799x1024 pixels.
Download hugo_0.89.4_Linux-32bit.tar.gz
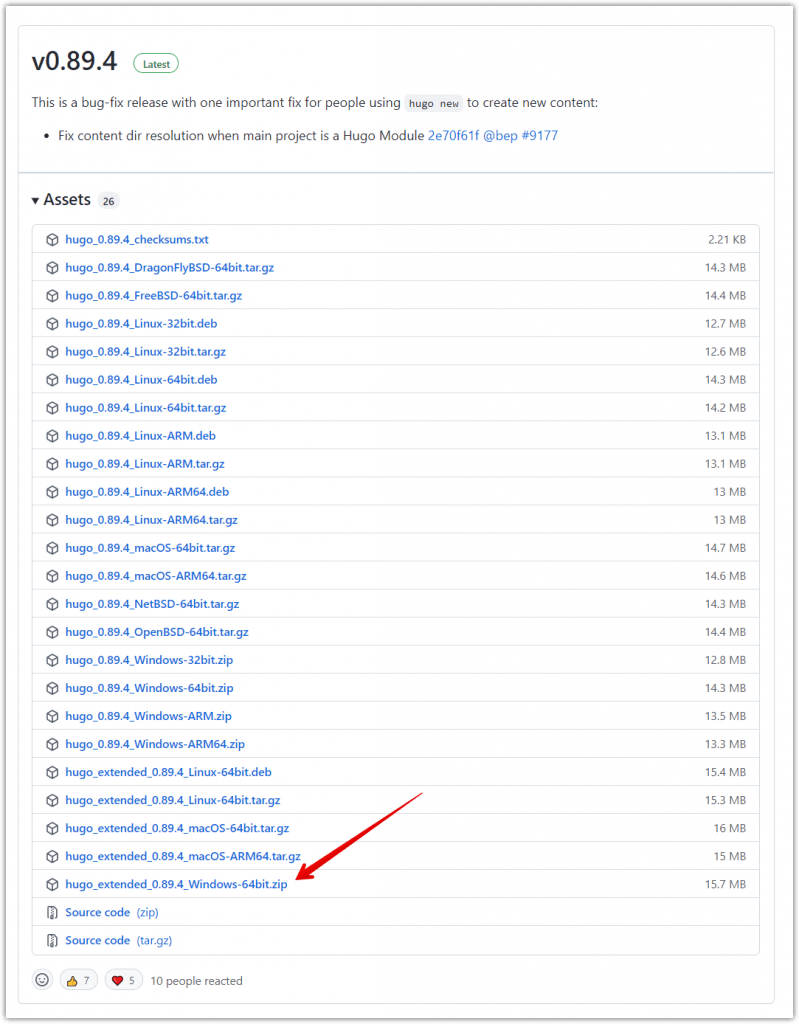[x=146, y=352]
